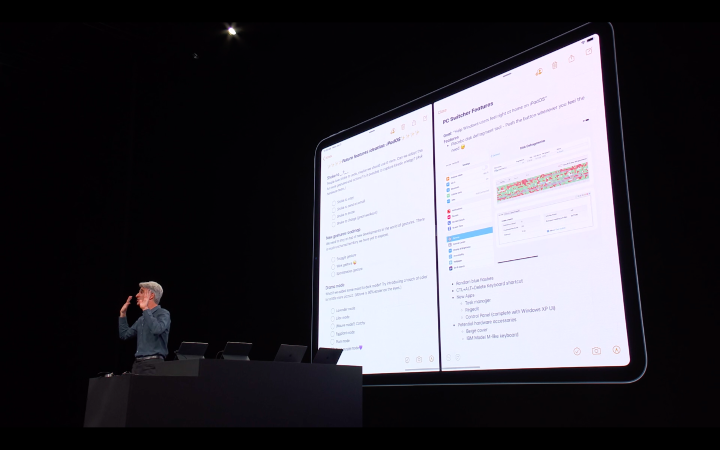720x450 pixels.
Task: Tap the CTL+ALT+Delete keyboard shortcut bullet
Action: [x=489, y=286]
